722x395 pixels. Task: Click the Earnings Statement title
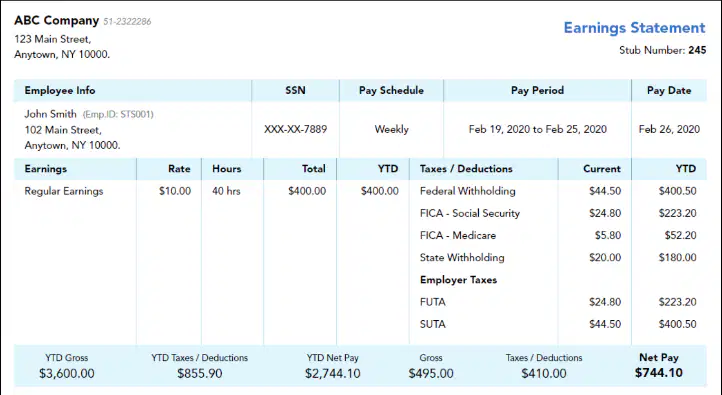(634, 28)
